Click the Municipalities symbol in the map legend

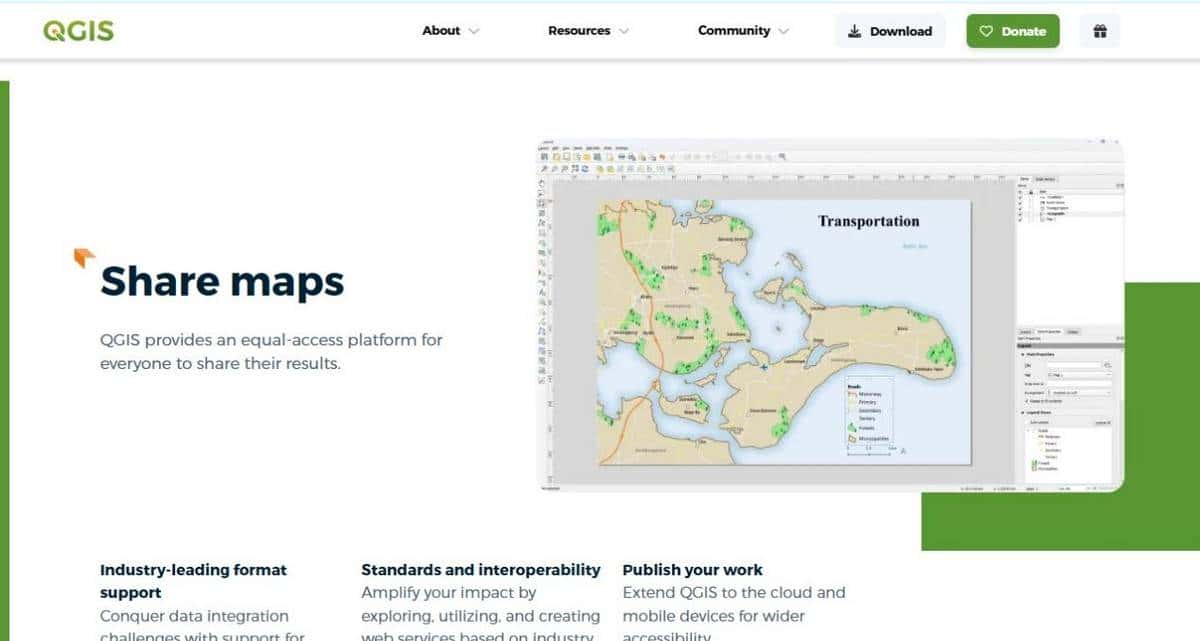852,438
